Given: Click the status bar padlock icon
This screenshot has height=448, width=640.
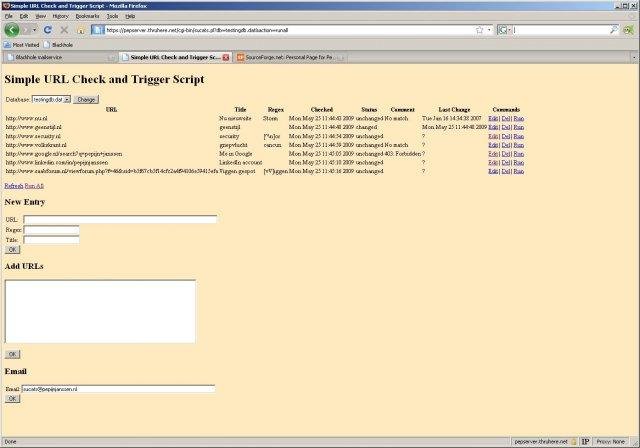Looking at the screenshot, I should pos(574,441).
